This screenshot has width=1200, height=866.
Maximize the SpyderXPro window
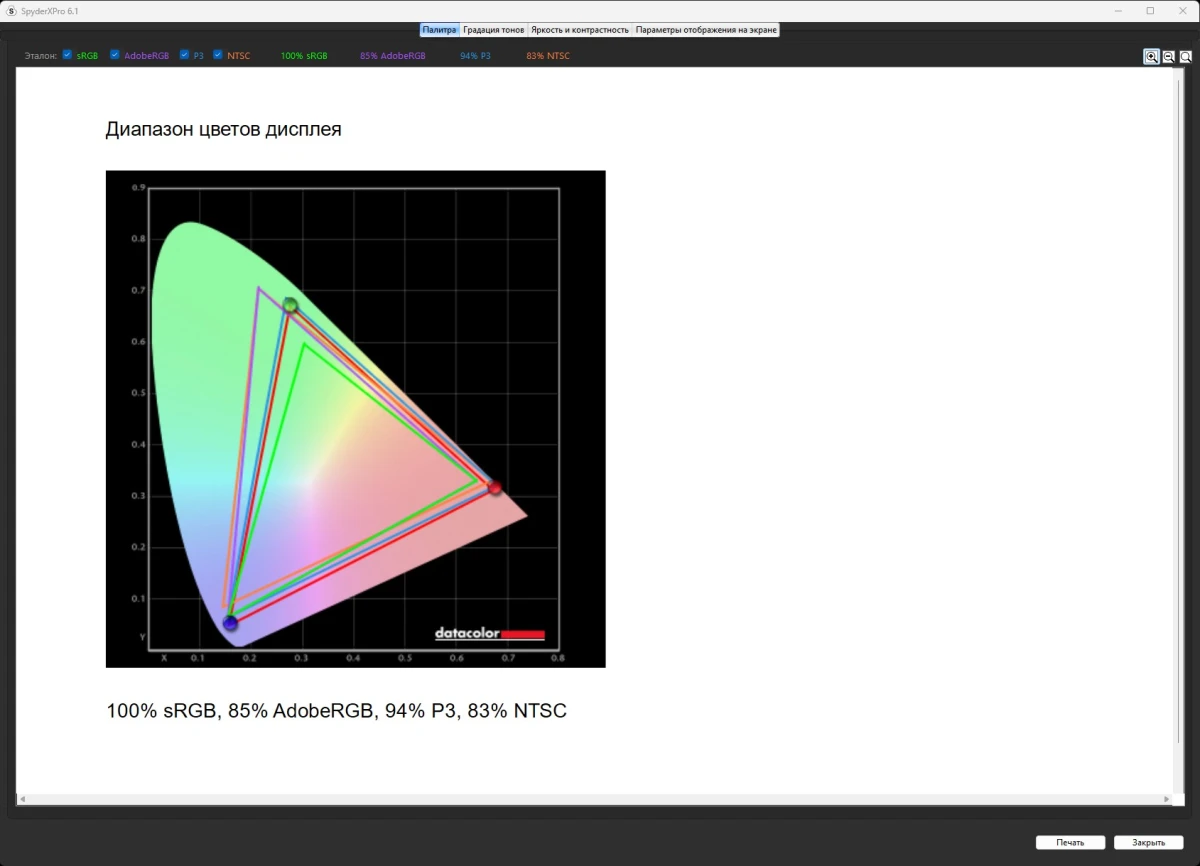[1150, 10]
